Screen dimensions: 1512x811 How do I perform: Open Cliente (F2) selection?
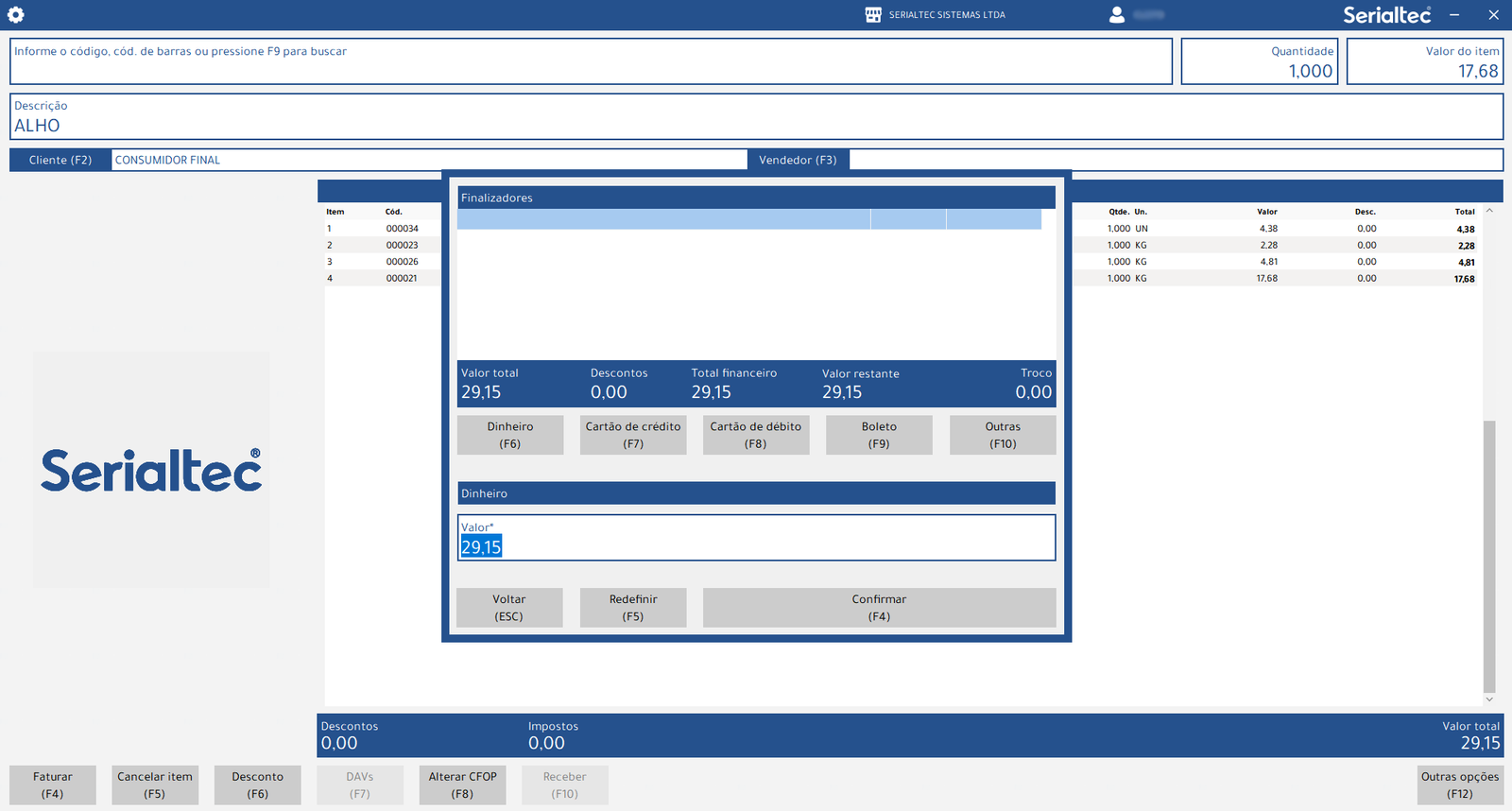(60, 160)
